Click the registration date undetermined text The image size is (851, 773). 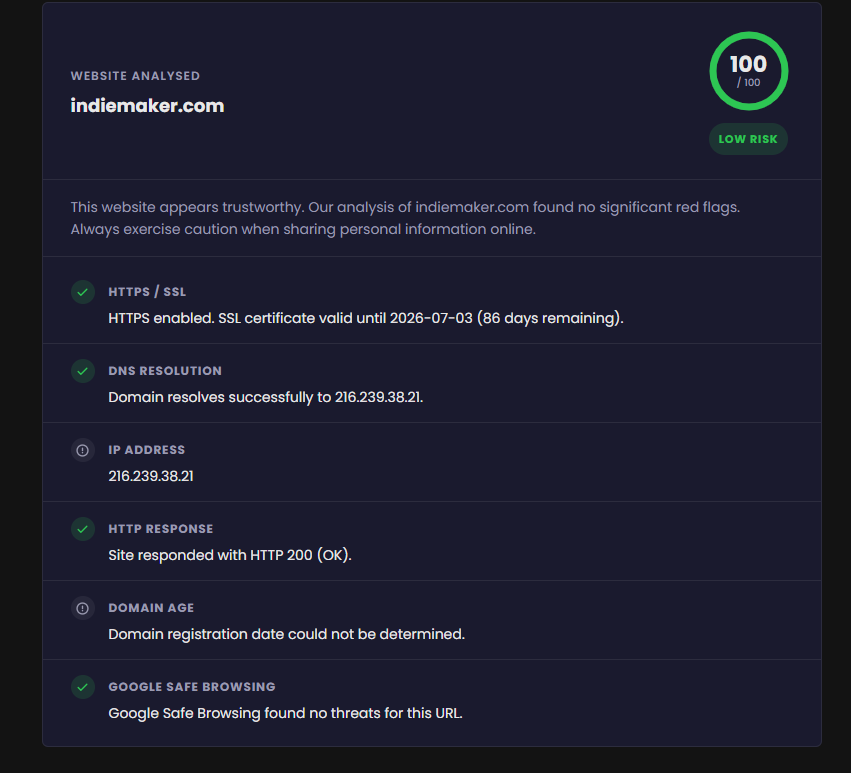click(x=286, y=634)
